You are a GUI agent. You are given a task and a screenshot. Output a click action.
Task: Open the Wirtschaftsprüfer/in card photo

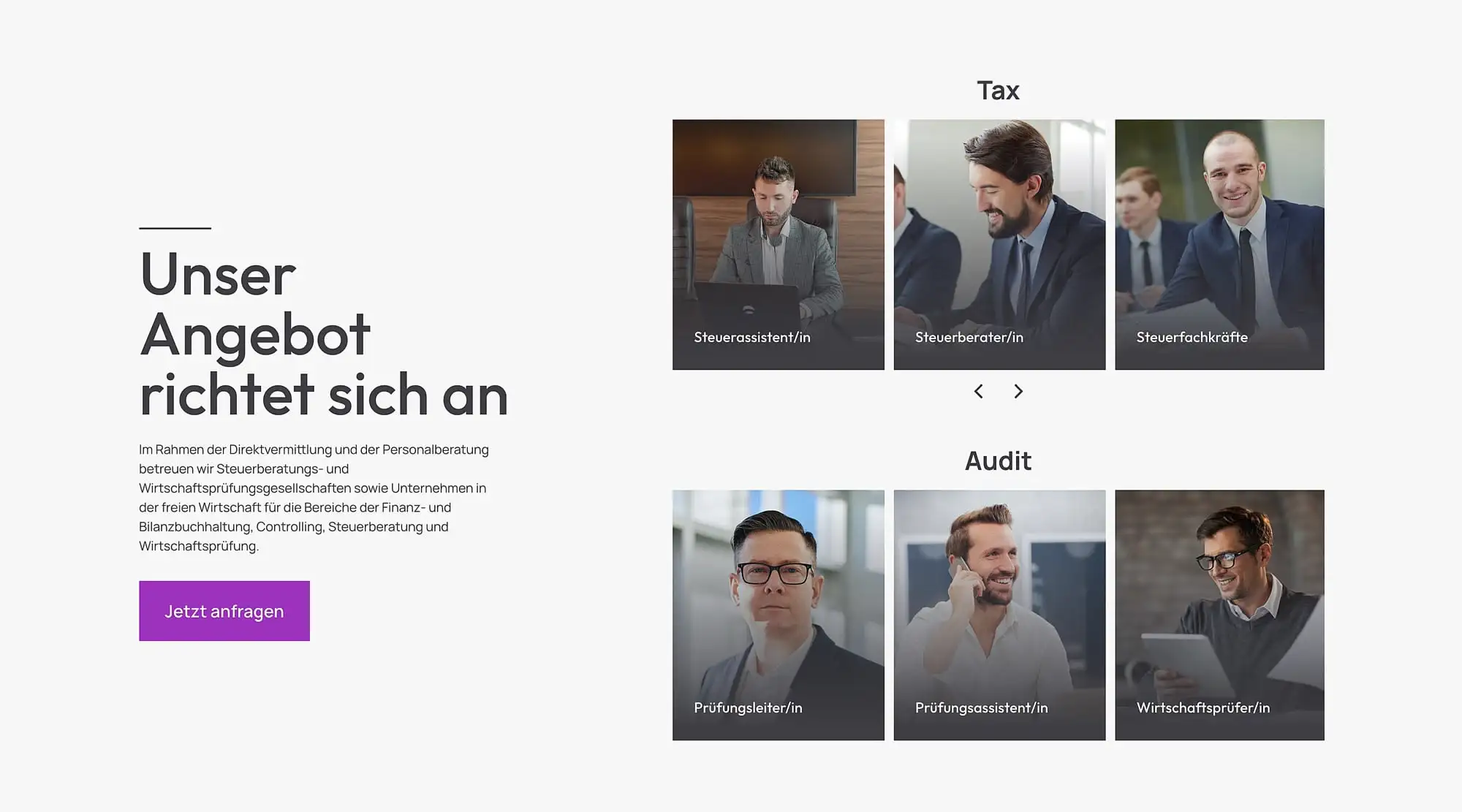coord(1219,615)
